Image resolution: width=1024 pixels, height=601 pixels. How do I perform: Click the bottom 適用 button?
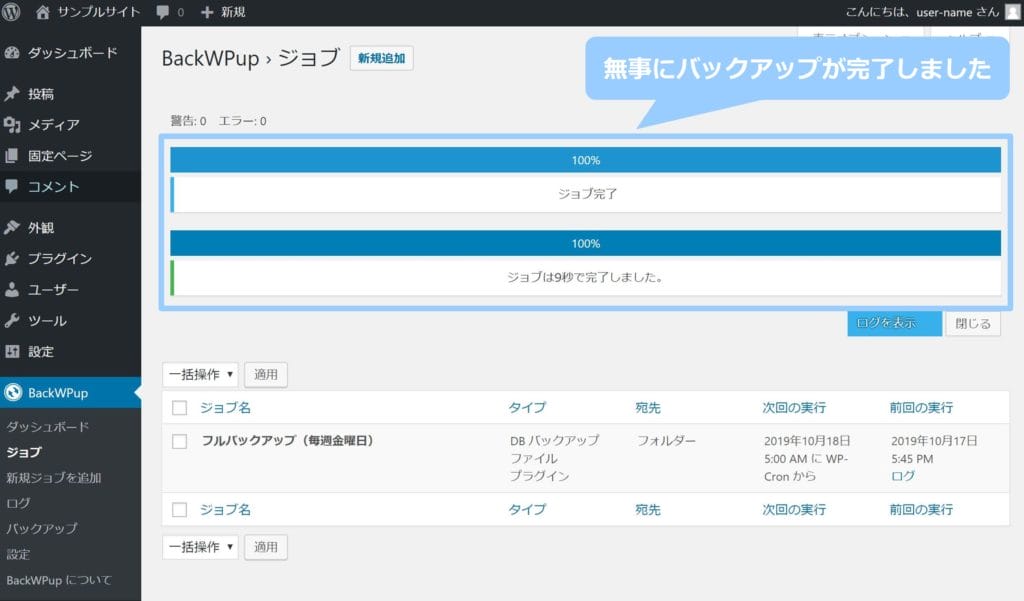266,547
